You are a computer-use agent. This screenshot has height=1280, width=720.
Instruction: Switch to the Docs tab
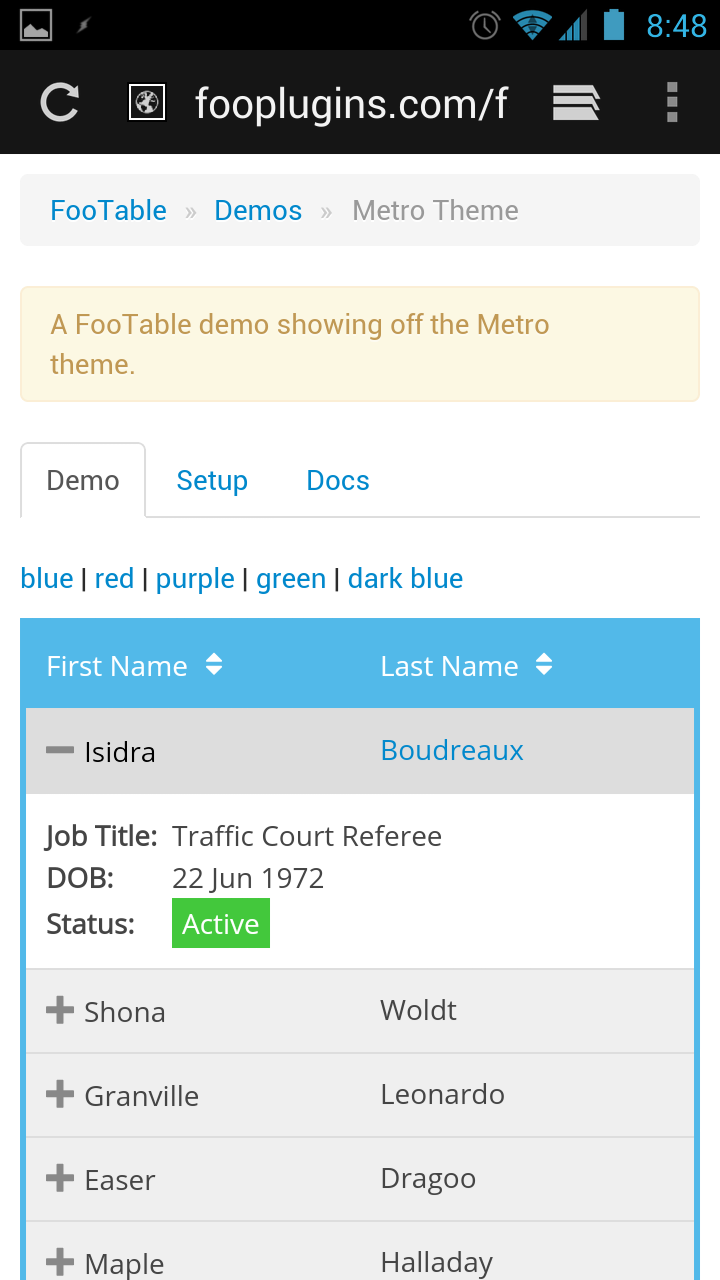(x=338, y=481)
